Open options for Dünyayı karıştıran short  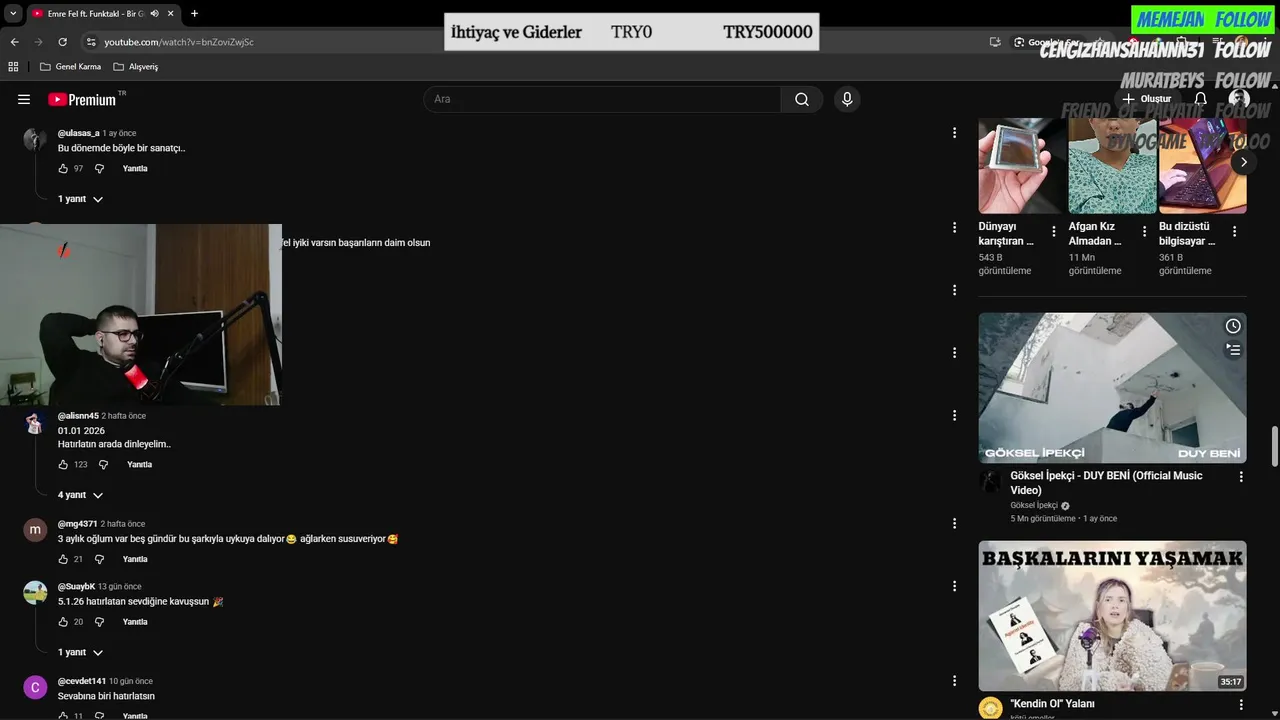tap(1054, 231)
